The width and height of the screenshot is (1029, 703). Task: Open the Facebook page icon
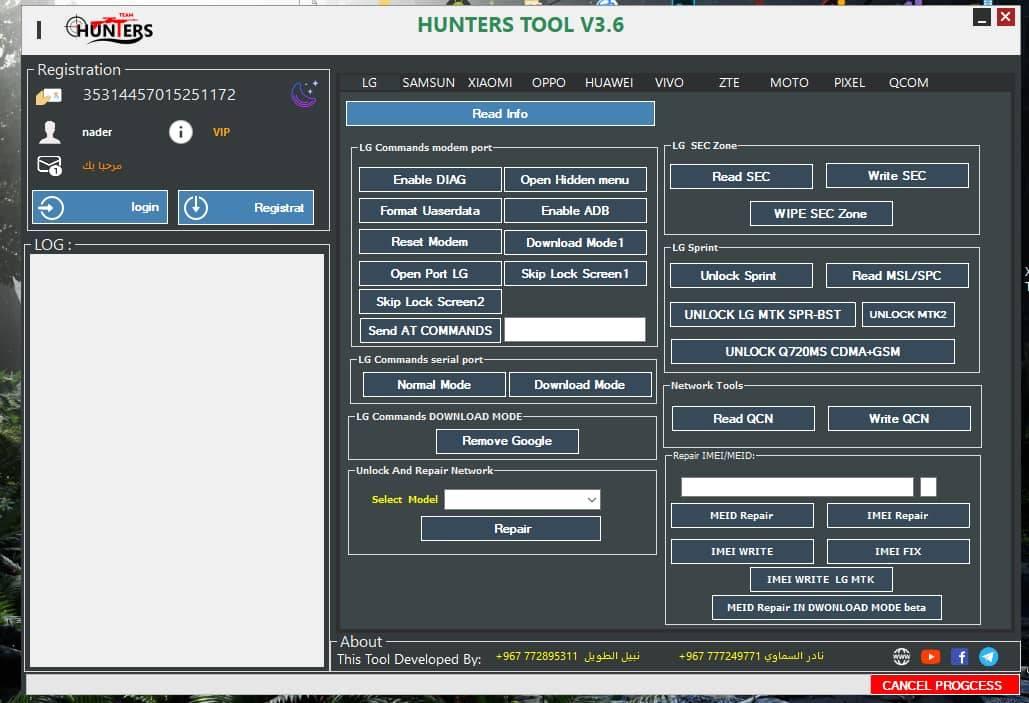[959, 656]
